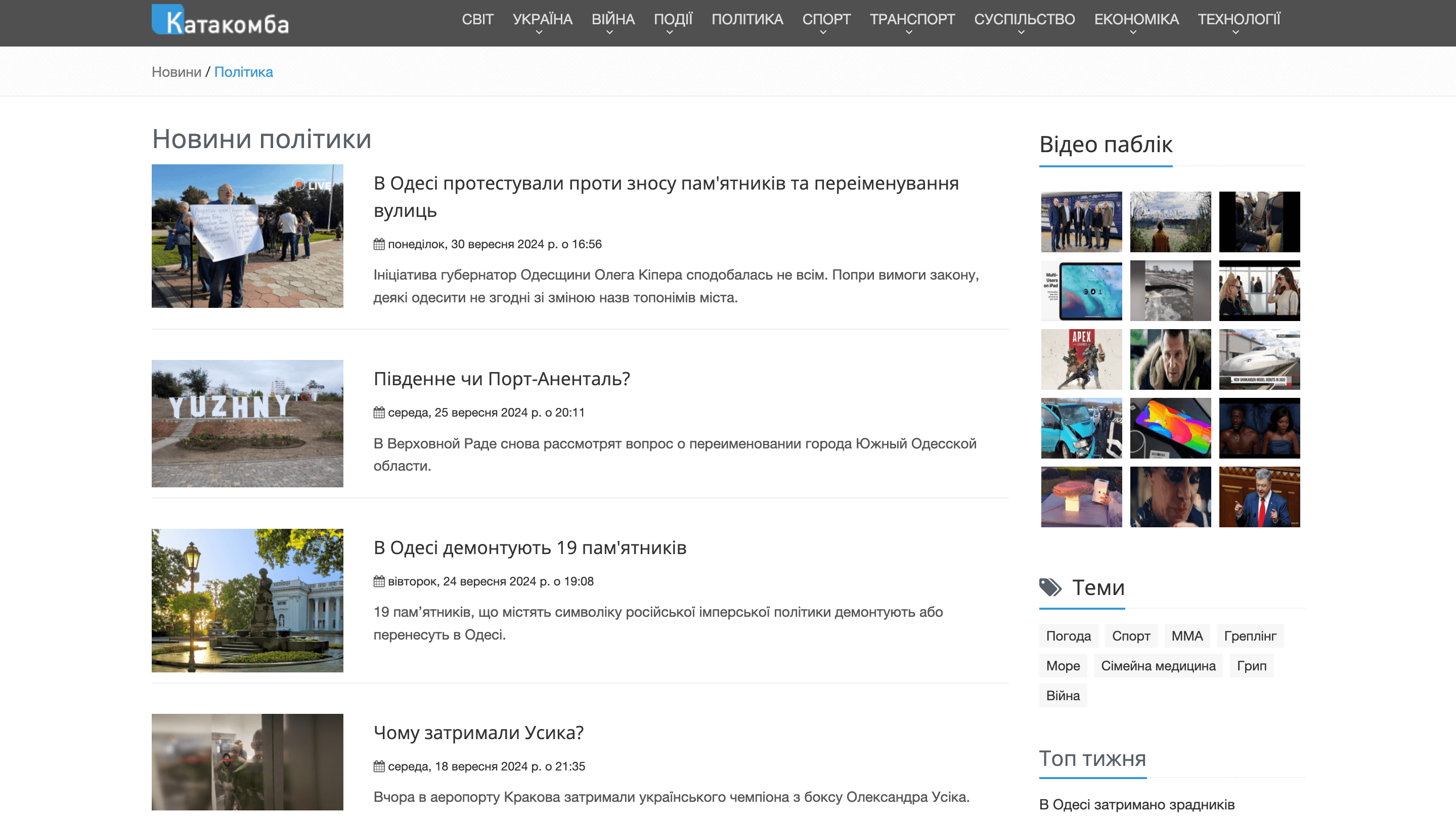Click the Політика breadcrumb link
This screenshot has width=1456, height=818.
pos(244,72)
